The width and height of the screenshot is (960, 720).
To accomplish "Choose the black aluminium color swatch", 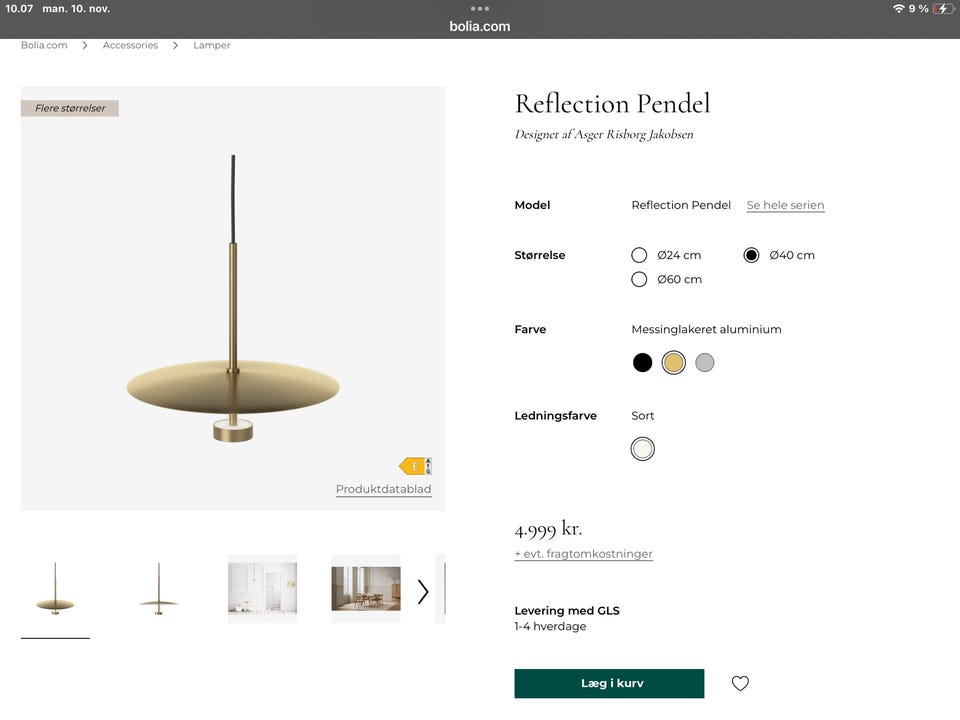I will (x=642, y=362).
